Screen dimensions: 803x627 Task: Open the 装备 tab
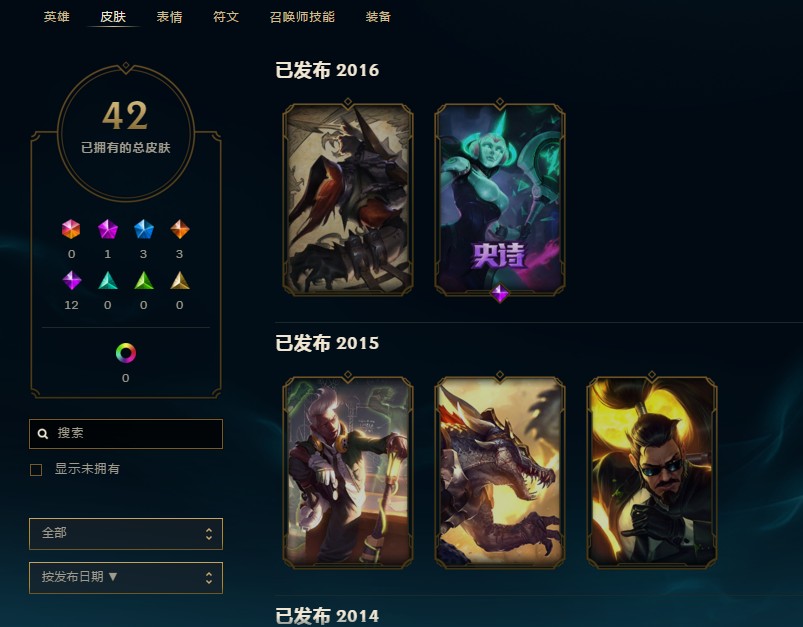click(378, 17)
